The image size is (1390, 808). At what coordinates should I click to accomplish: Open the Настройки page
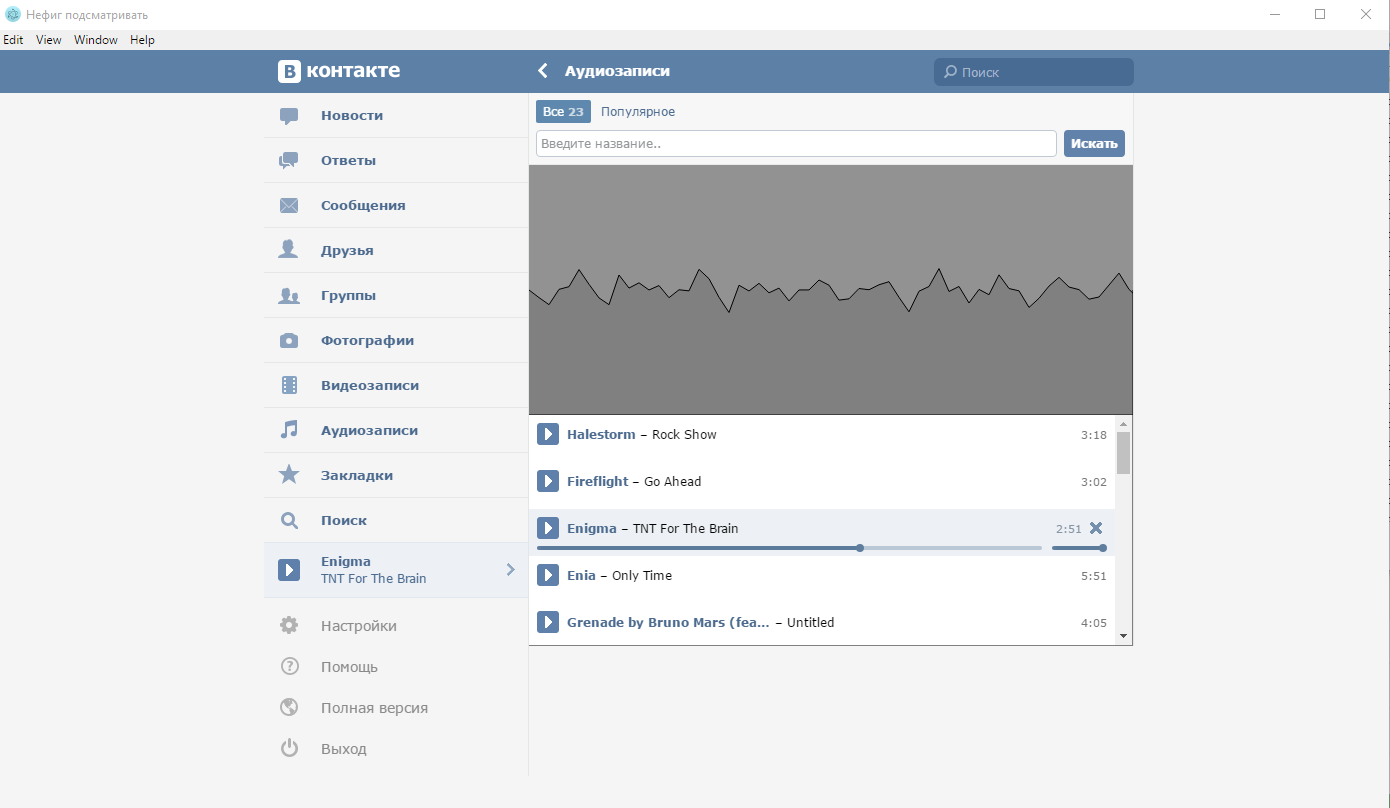point(396,626)
